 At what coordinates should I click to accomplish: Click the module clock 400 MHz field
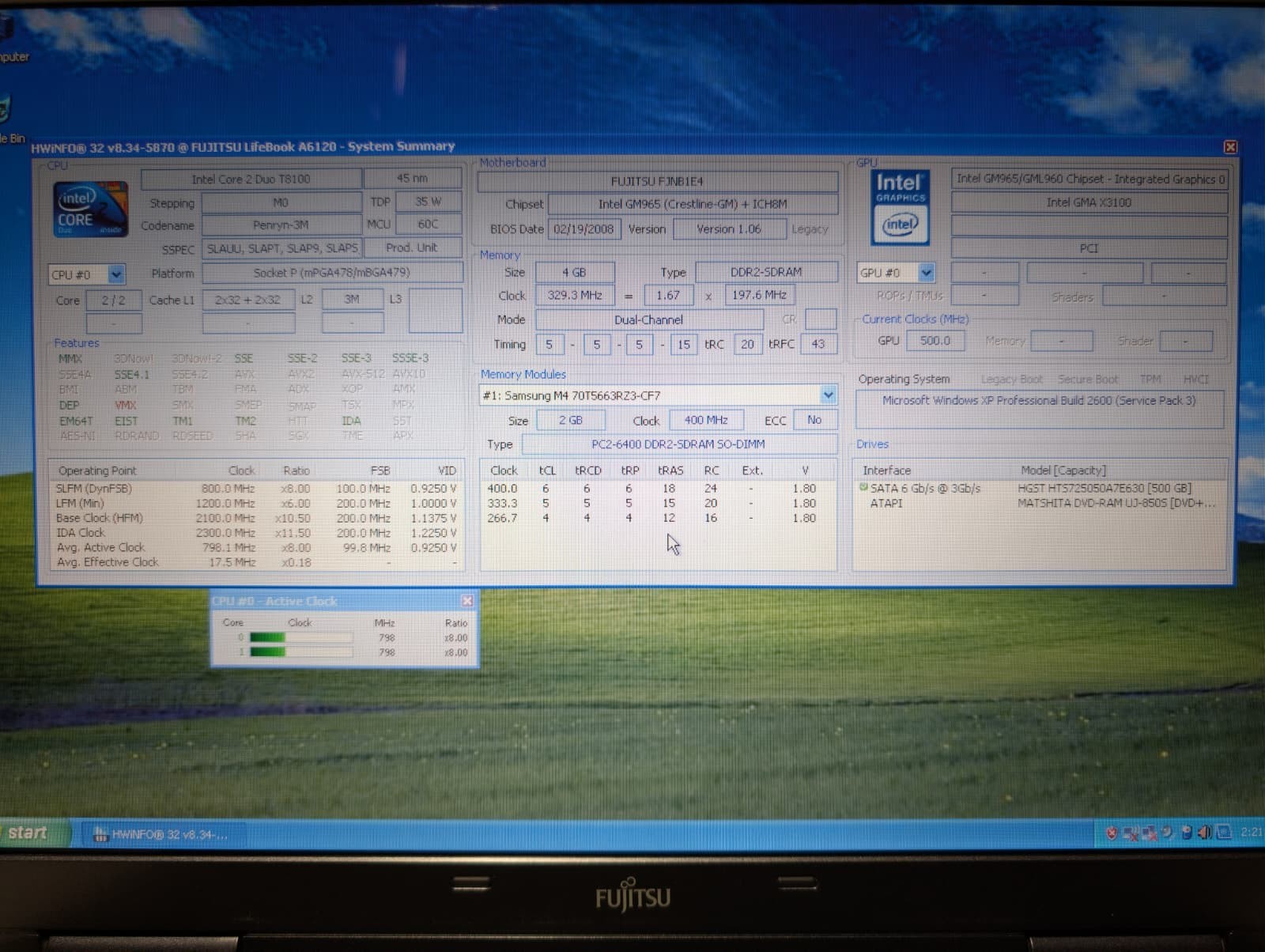706,420
